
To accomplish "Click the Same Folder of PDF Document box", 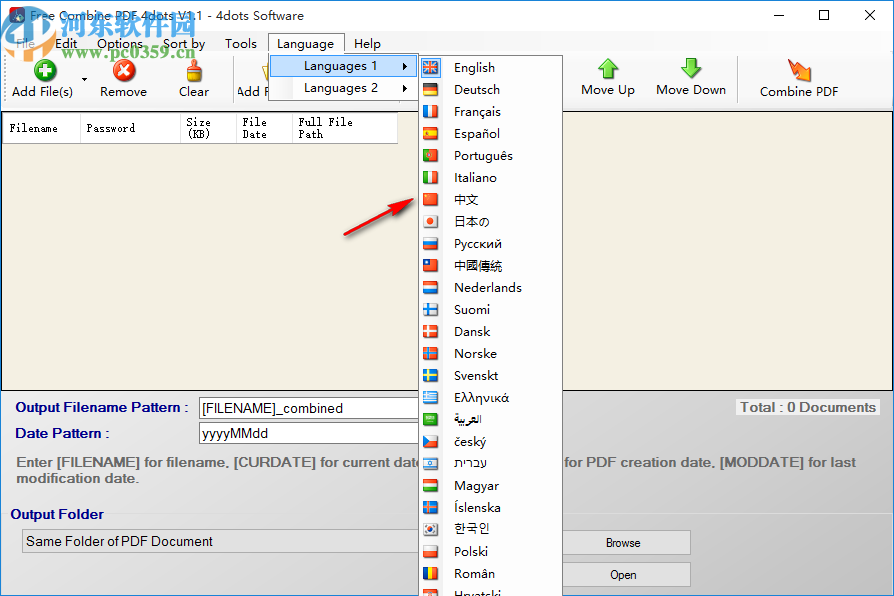I will click(x=221, y=541).
